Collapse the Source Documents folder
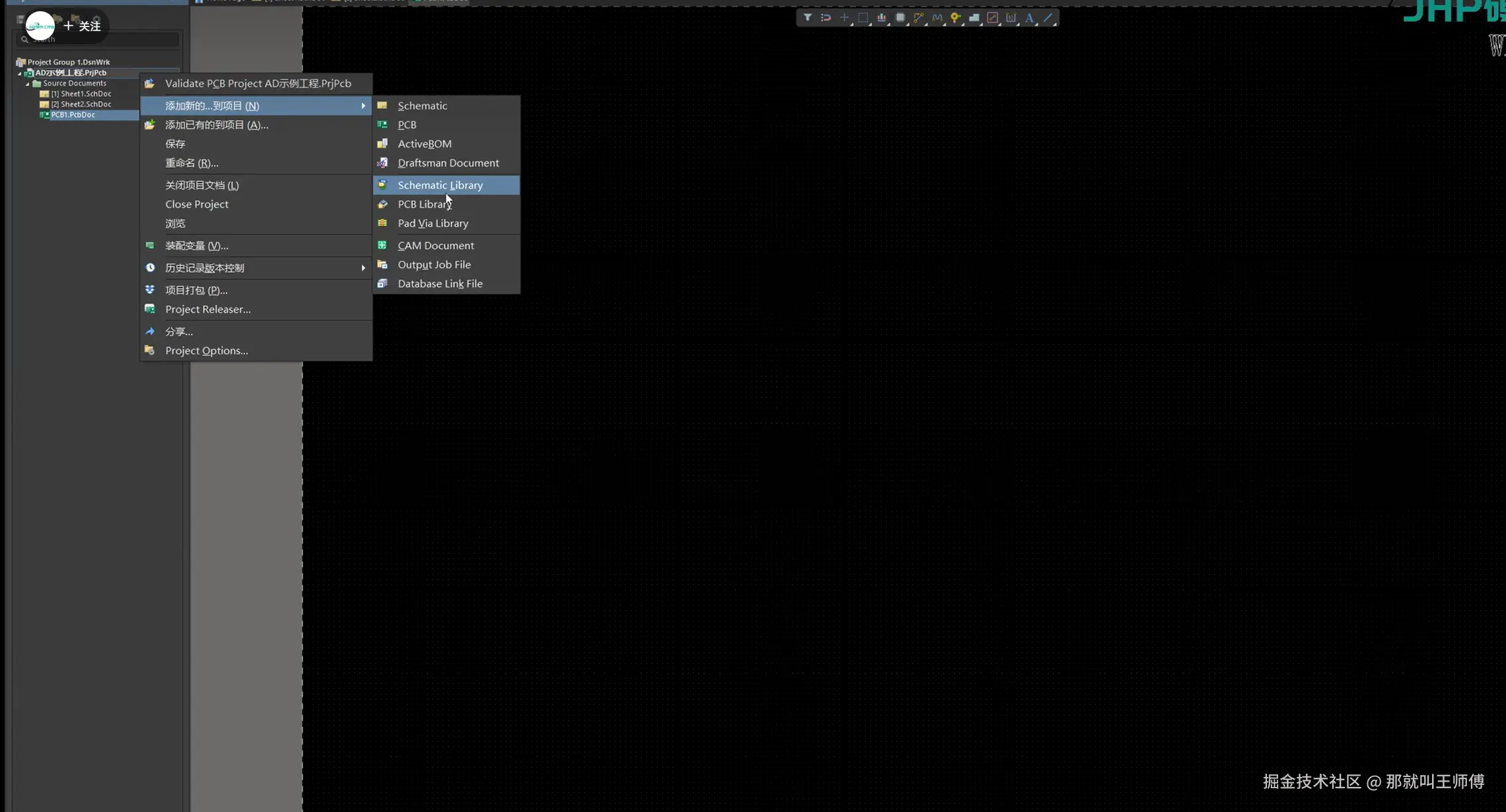The width and height of the screenshot is (1506, 812). 28,84
